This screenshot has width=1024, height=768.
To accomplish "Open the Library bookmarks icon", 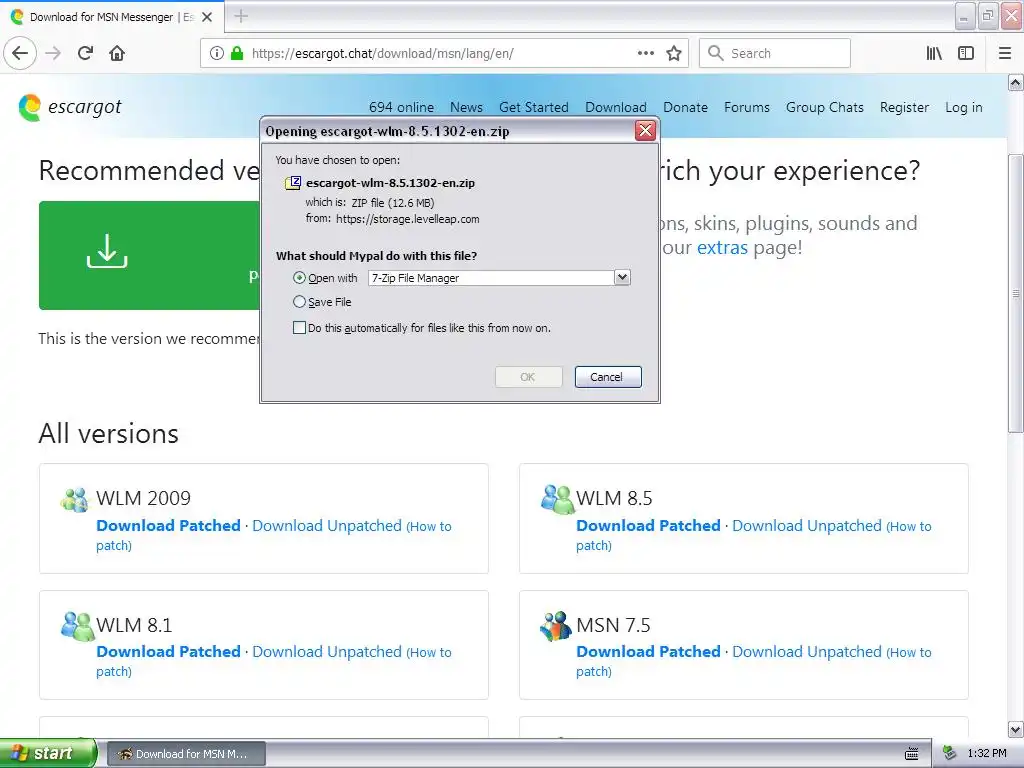I will click(934, 53).
